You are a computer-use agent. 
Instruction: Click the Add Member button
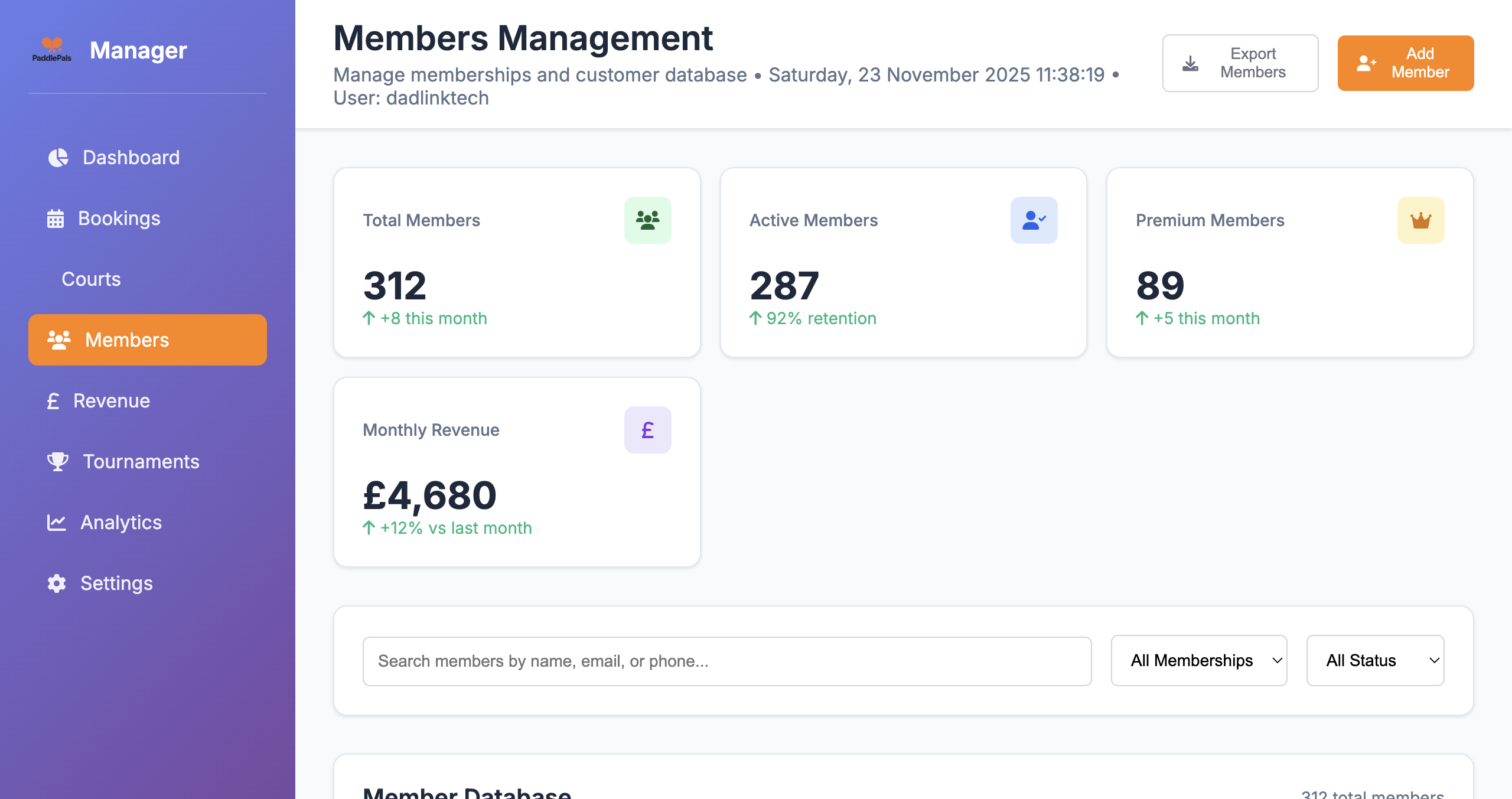click(1406, 63)
